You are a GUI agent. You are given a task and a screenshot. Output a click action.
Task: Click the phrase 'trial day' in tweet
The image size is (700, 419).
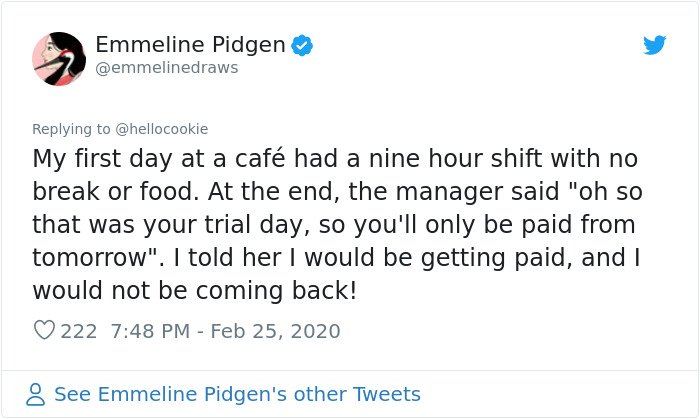click(257, 225)
